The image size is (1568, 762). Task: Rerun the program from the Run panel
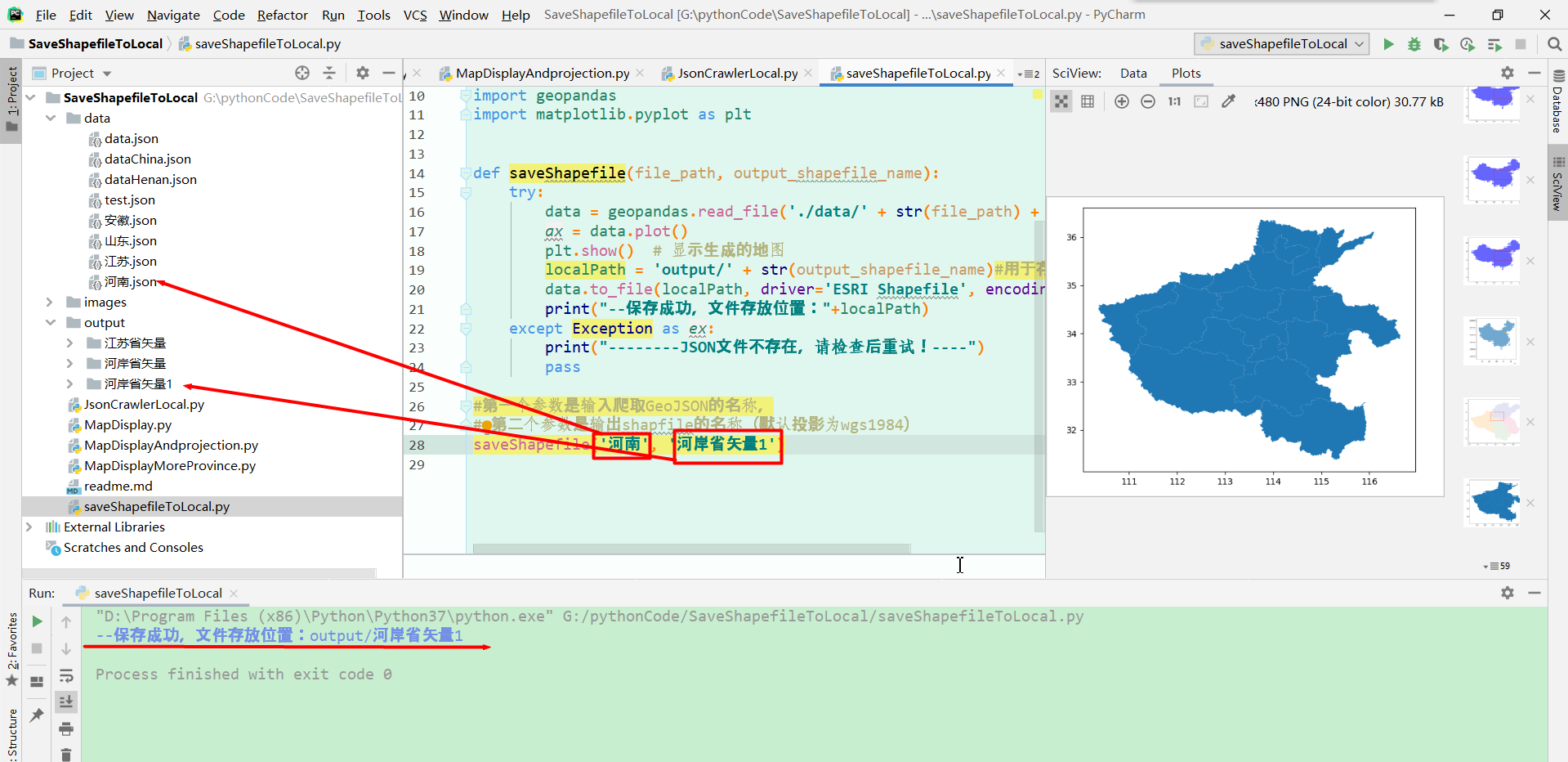(x=36, y=621)
